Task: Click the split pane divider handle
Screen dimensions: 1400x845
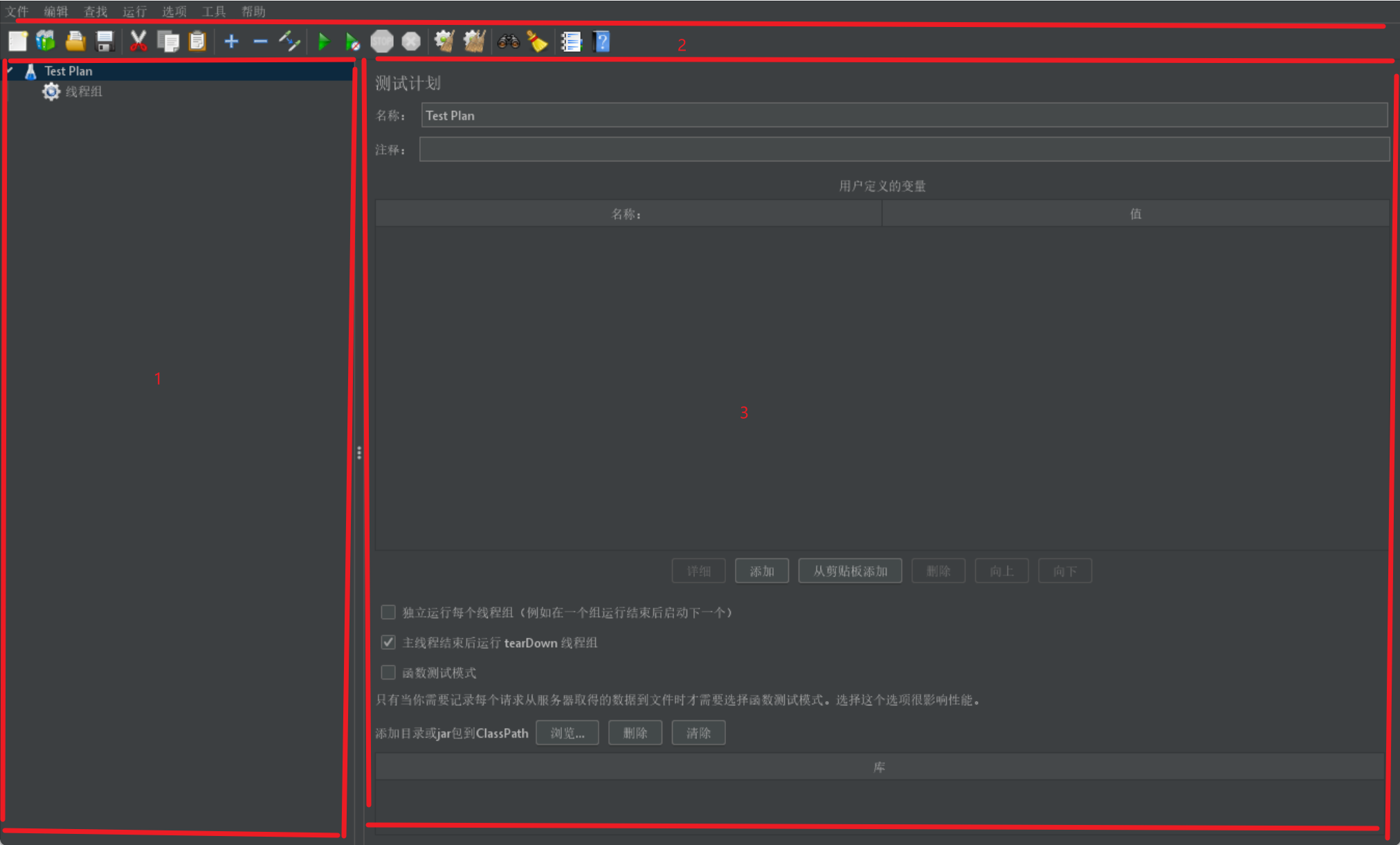Action: click(x=359, y=453)
